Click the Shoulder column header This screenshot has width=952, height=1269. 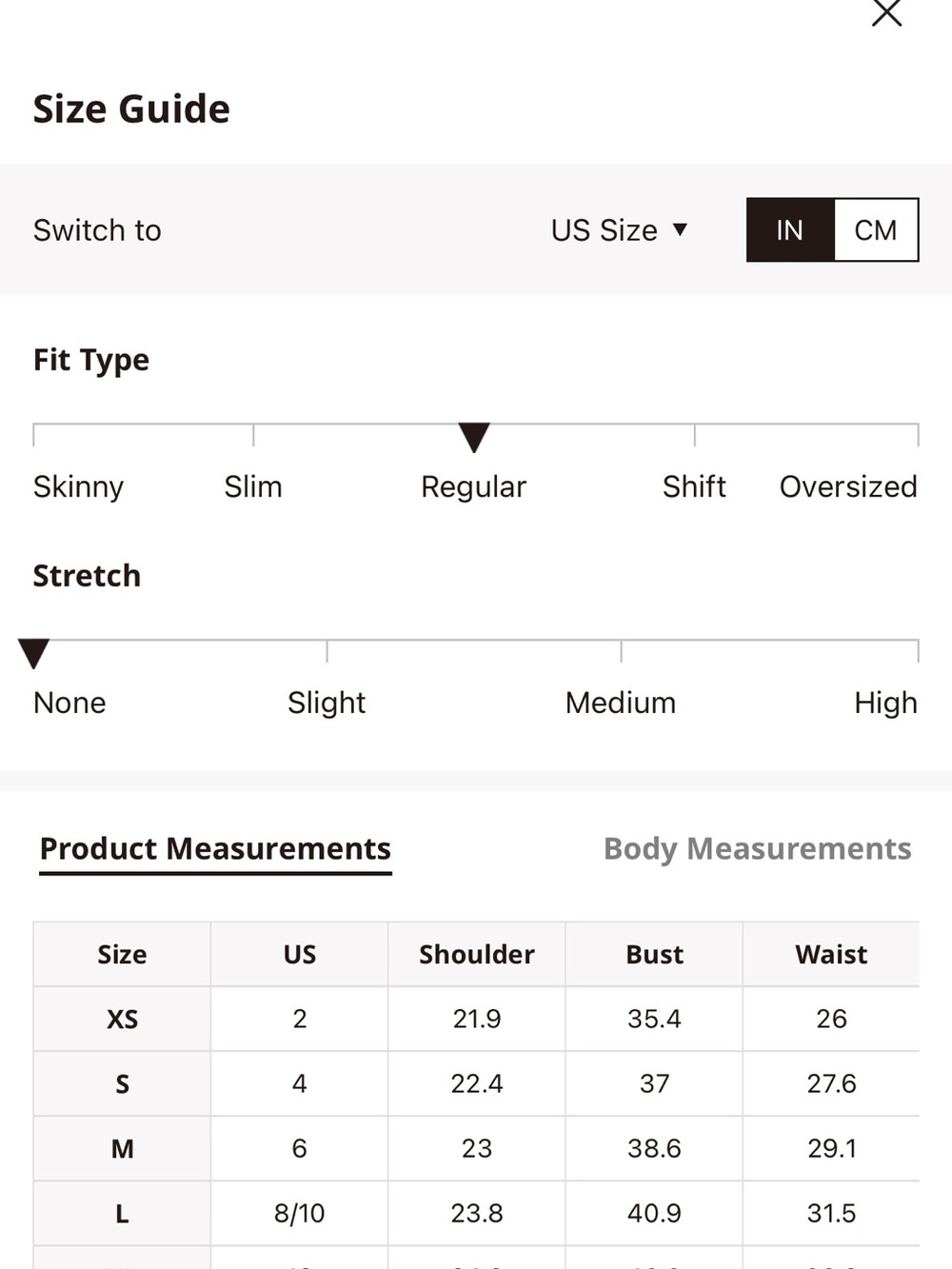pyautogui.click(x=477, y=954)
